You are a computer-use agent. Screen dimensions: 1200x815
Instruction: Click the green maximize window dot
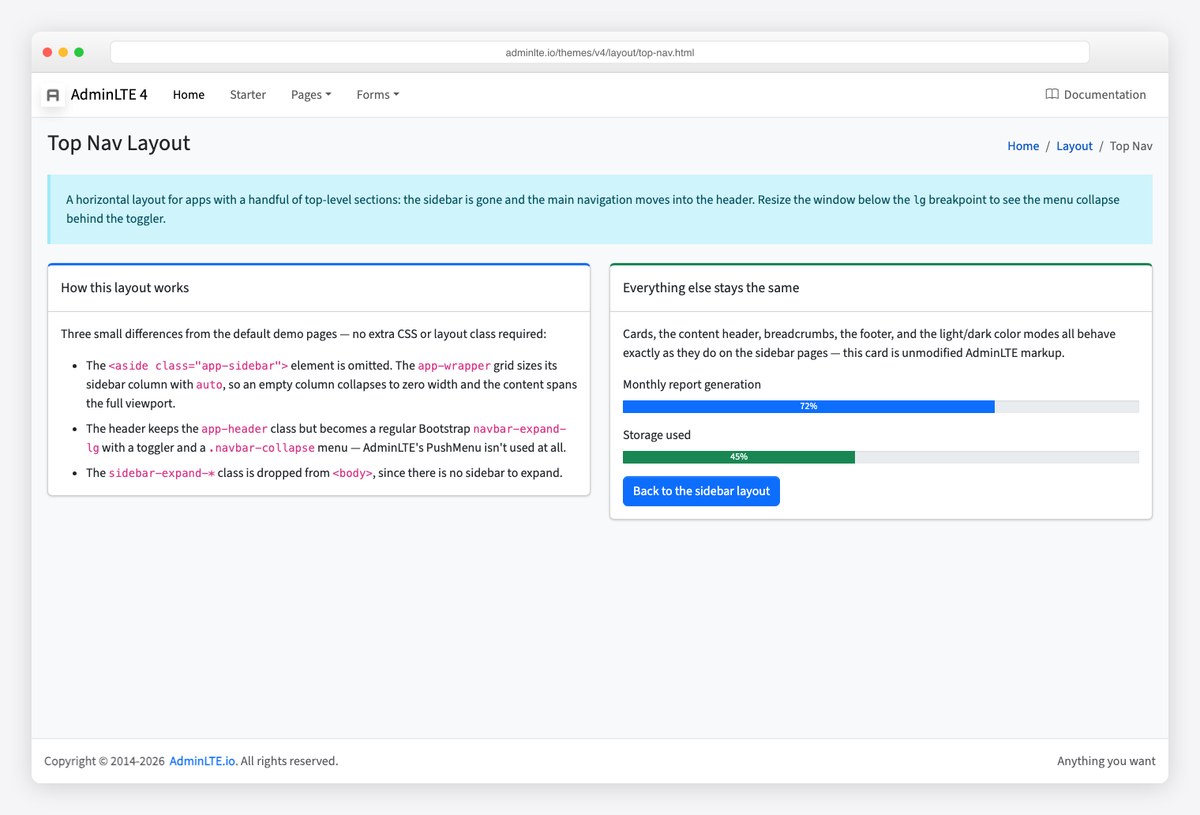[x=79, y=52]
